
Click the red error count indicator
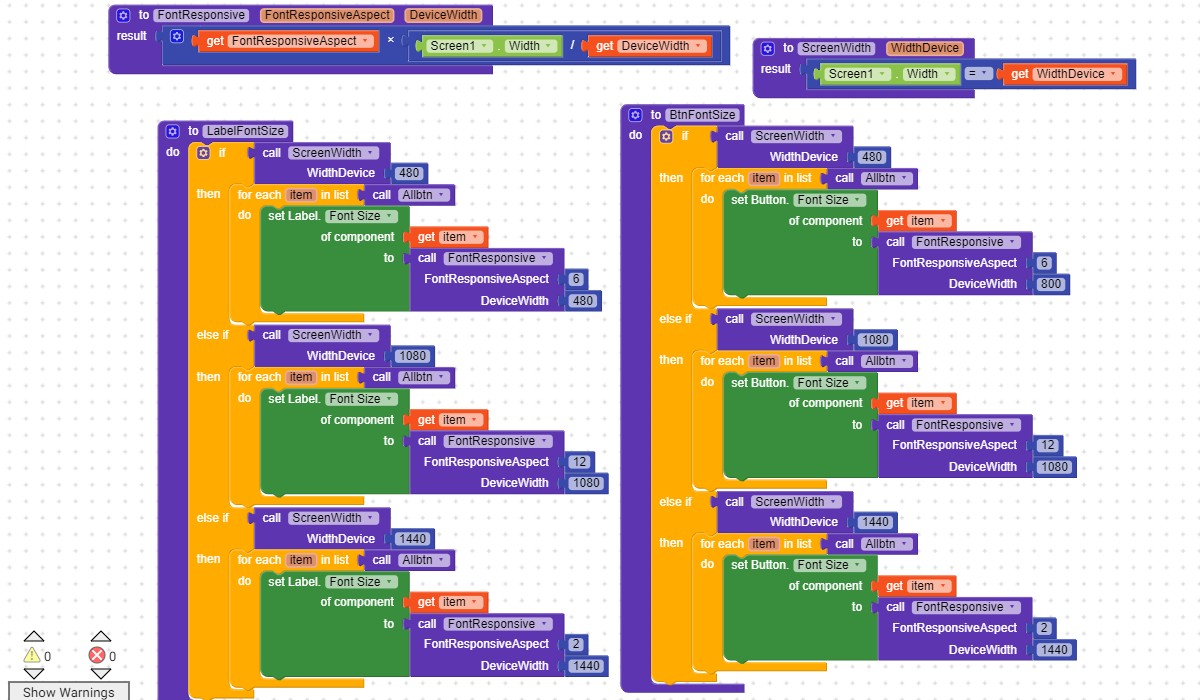[97, 655]
